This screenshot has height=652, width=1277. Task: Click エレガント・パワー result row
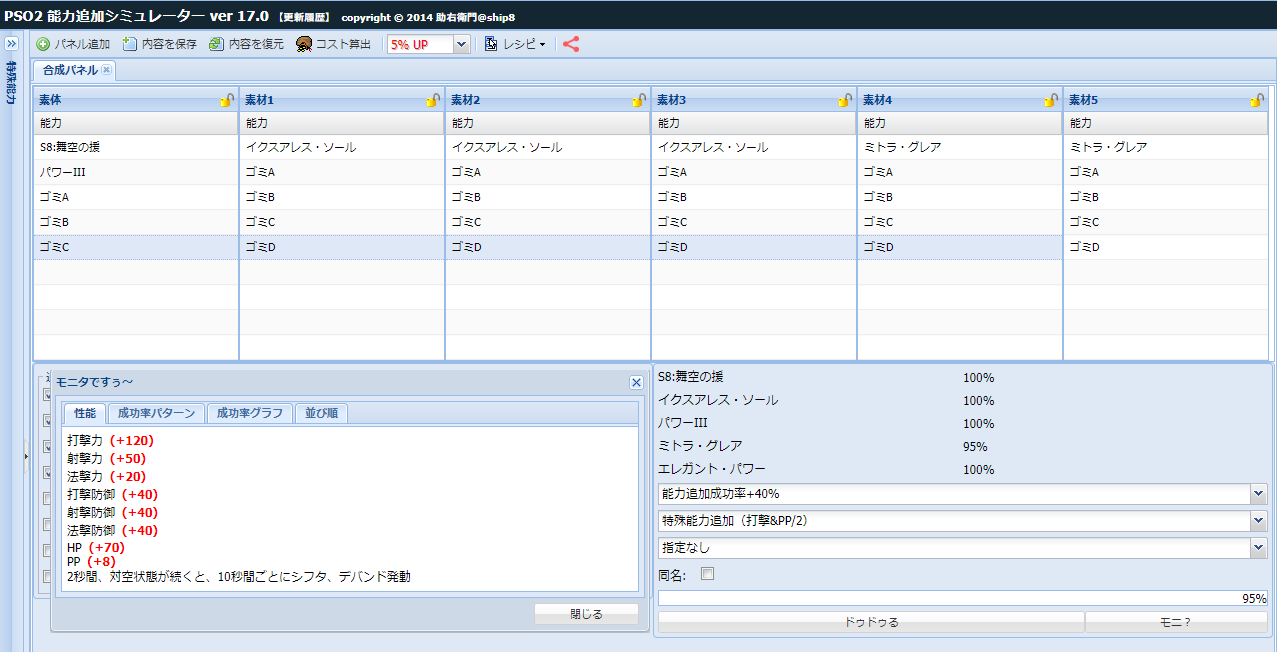pos(827,469)
